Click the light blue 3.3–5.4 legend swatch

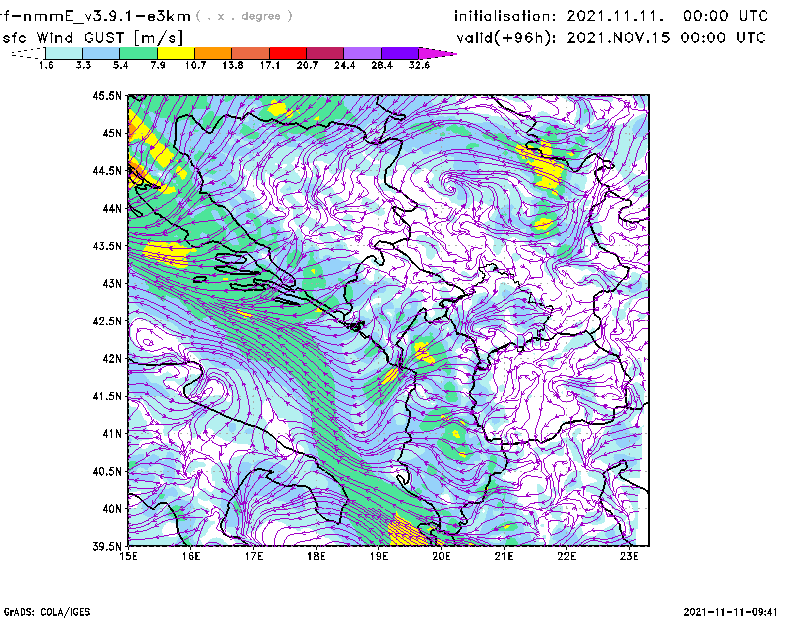point(101,53)
